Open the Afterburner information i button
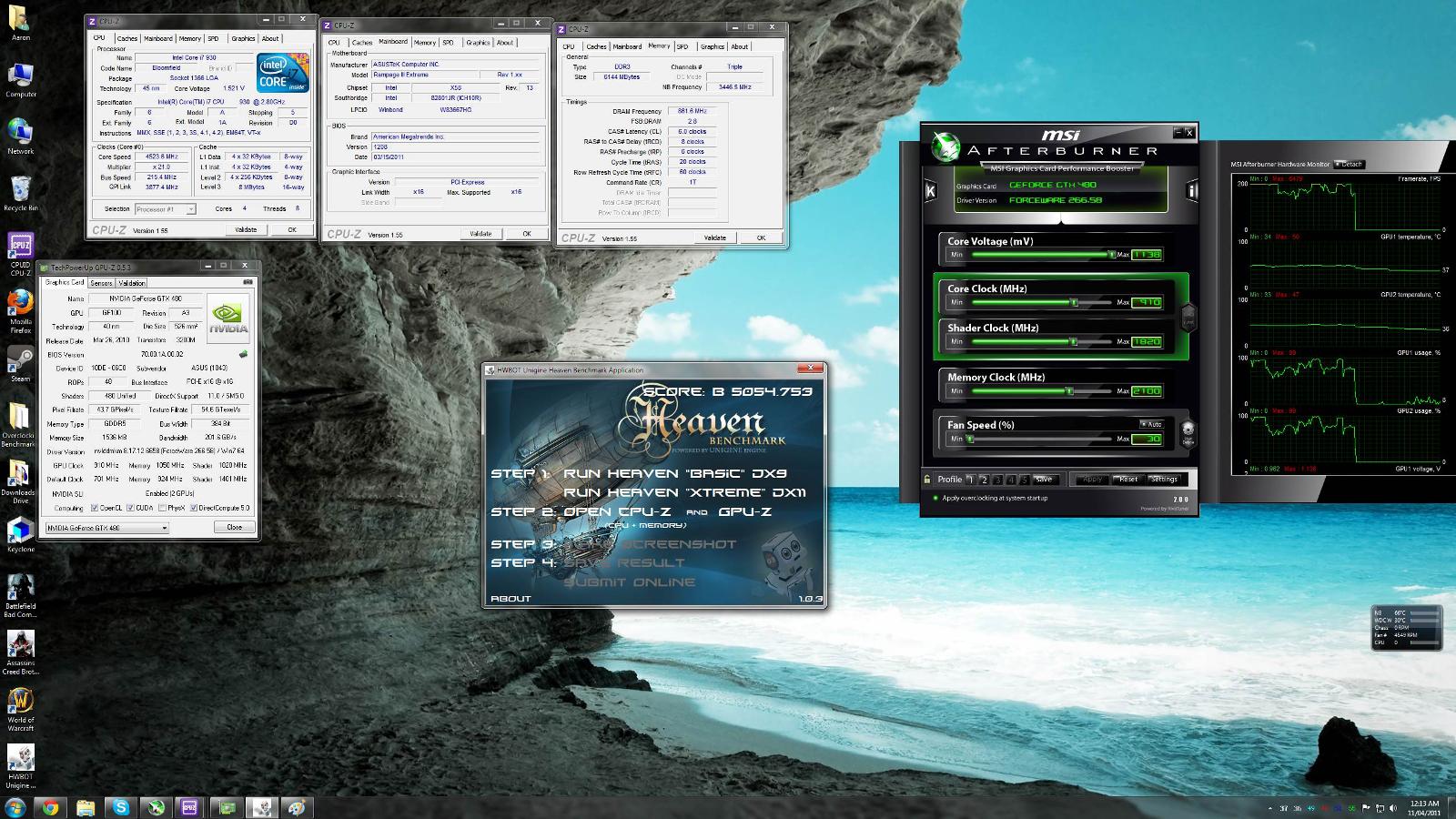The image size is (1456, 819). click(1192, 190)
